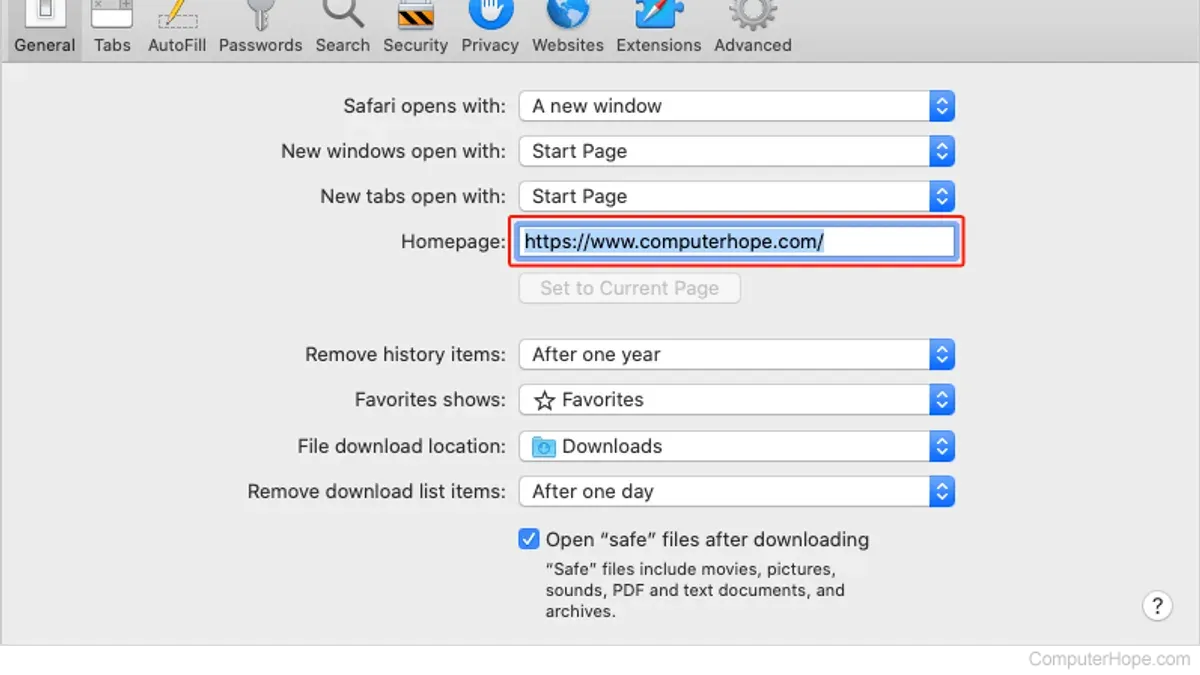
Task: Expand New tabs open with dropdown
Action: tap(737, 196)
